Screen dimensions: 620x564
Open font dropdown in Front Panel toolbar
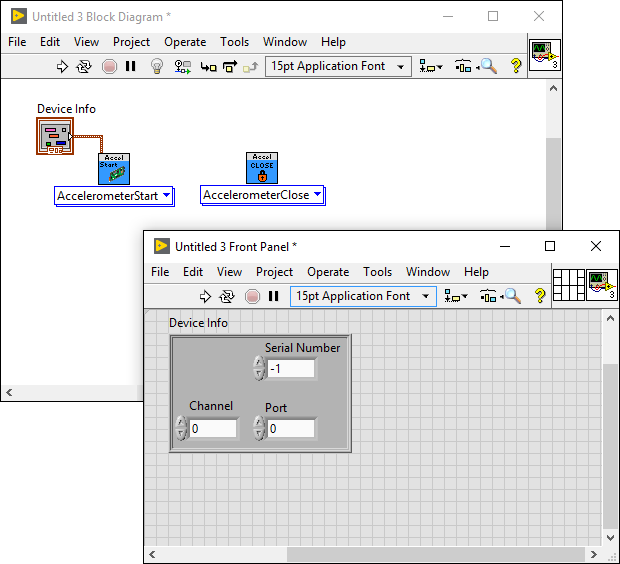[363, 296]
